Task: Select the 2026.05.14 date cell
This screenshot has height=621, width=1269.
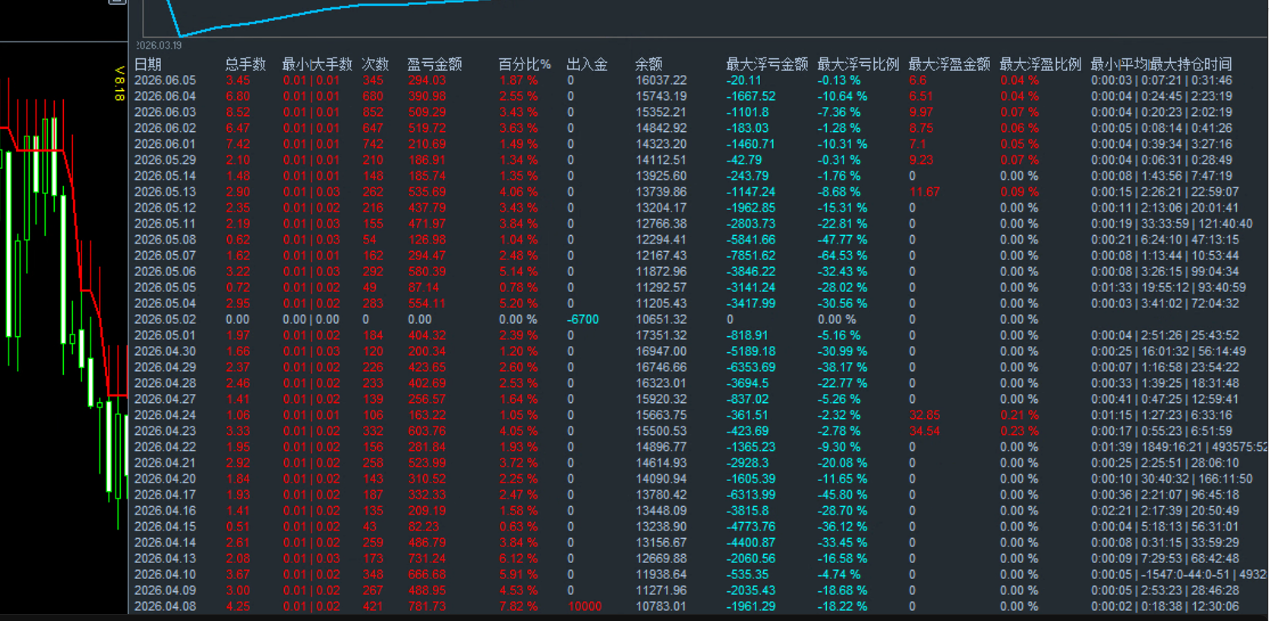Action: tap(165, 176)
